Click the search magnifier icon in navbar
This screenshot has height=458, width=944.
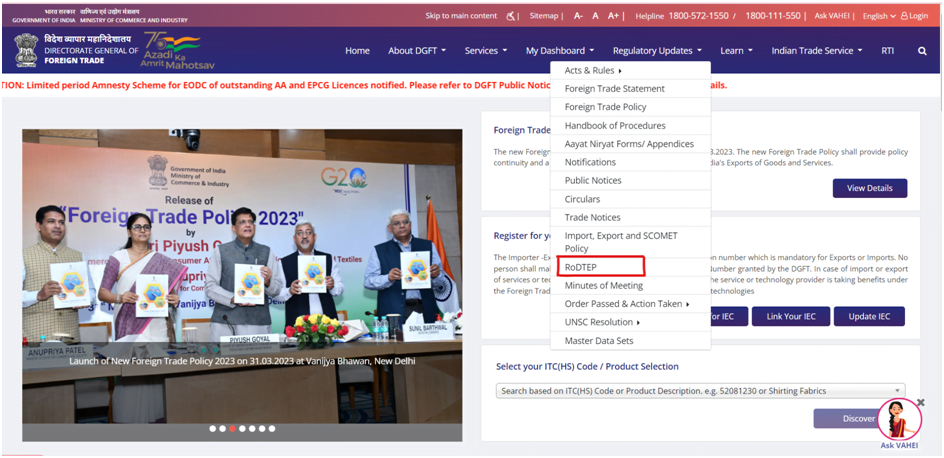922,51
